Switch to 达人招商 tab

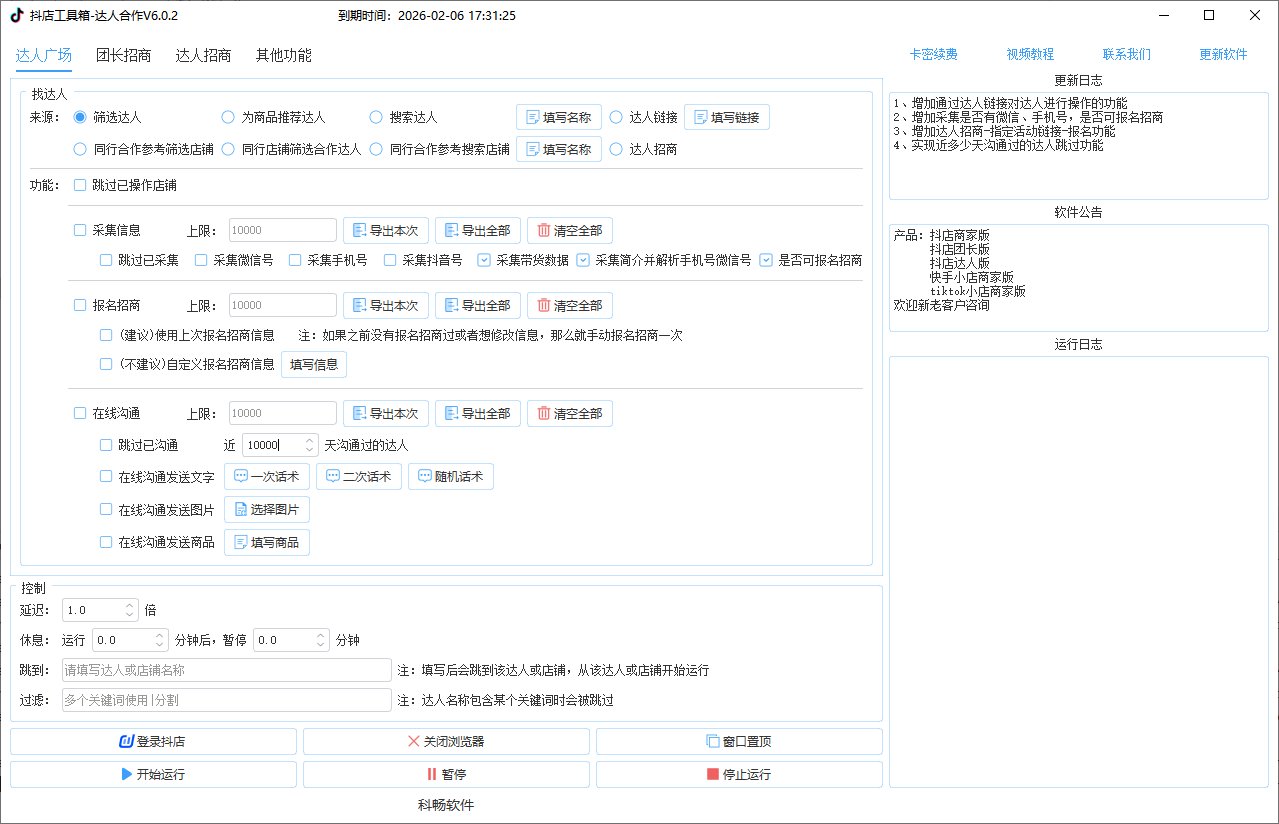[203, 55]
